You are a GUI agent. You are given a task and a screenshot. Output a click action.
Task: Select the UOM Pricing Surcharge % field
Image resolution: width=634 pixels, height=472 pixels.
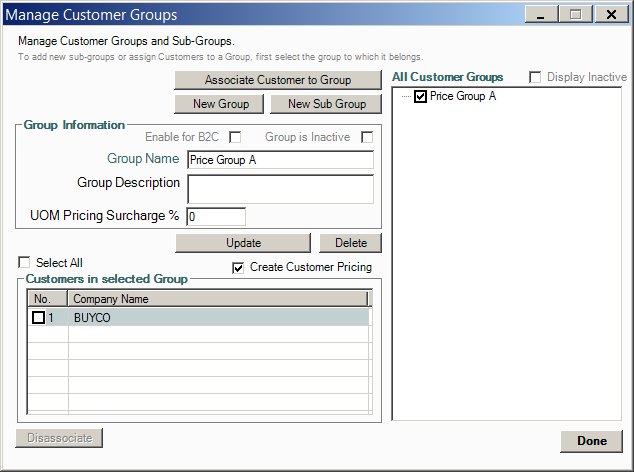215,216
